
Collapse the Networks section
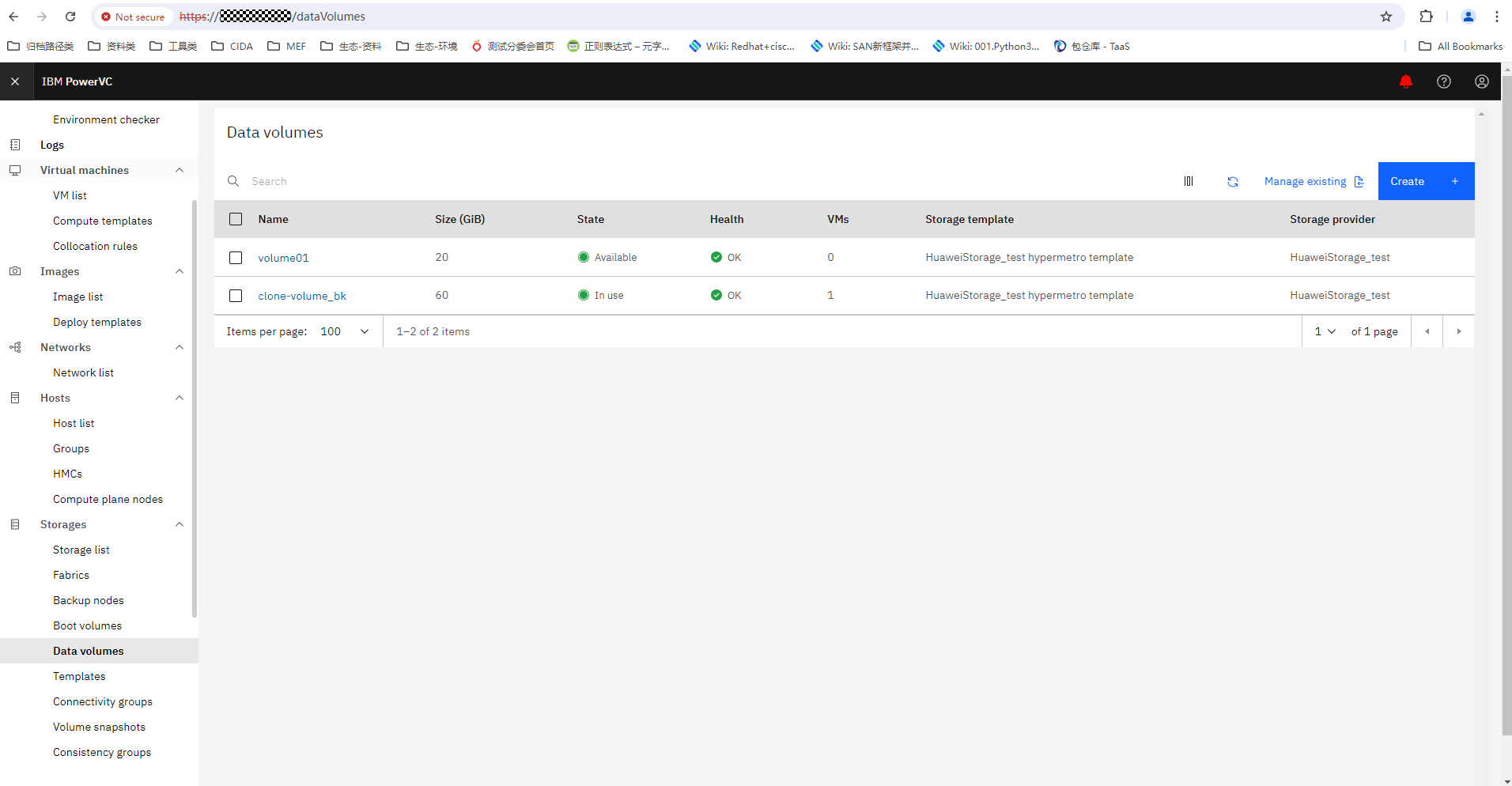180,347
